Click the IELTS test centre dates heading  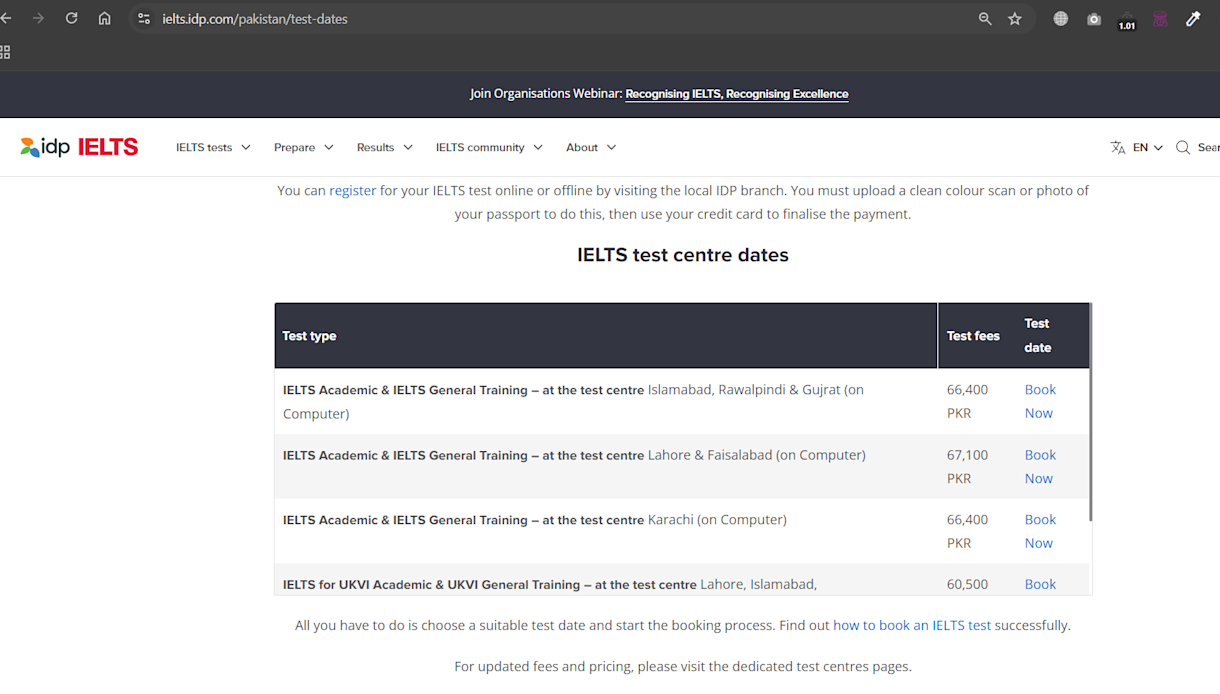pos(683,255)
